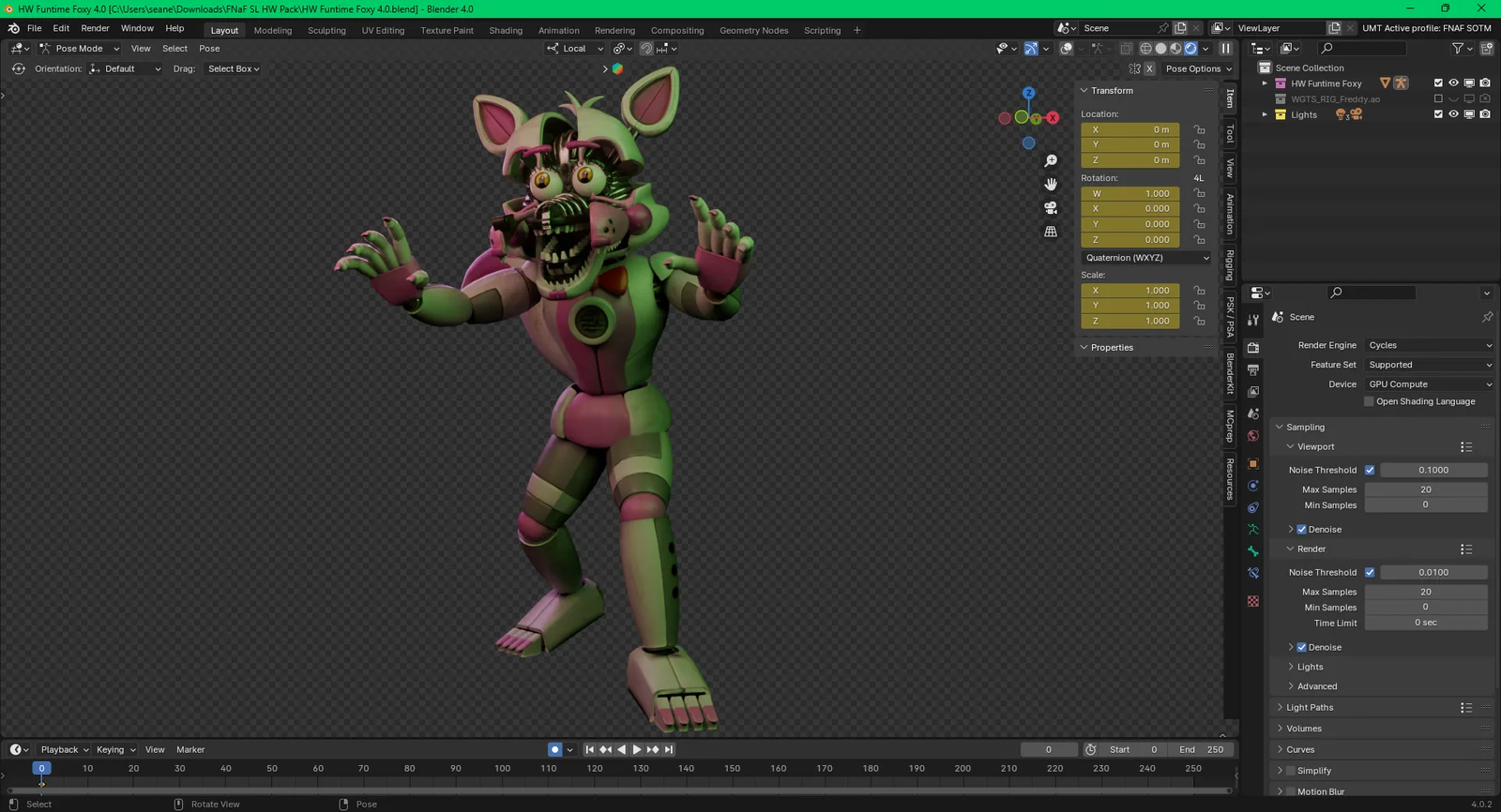Open the Pose menu in viewport header
1501x812 pixels.
(209, 49)
